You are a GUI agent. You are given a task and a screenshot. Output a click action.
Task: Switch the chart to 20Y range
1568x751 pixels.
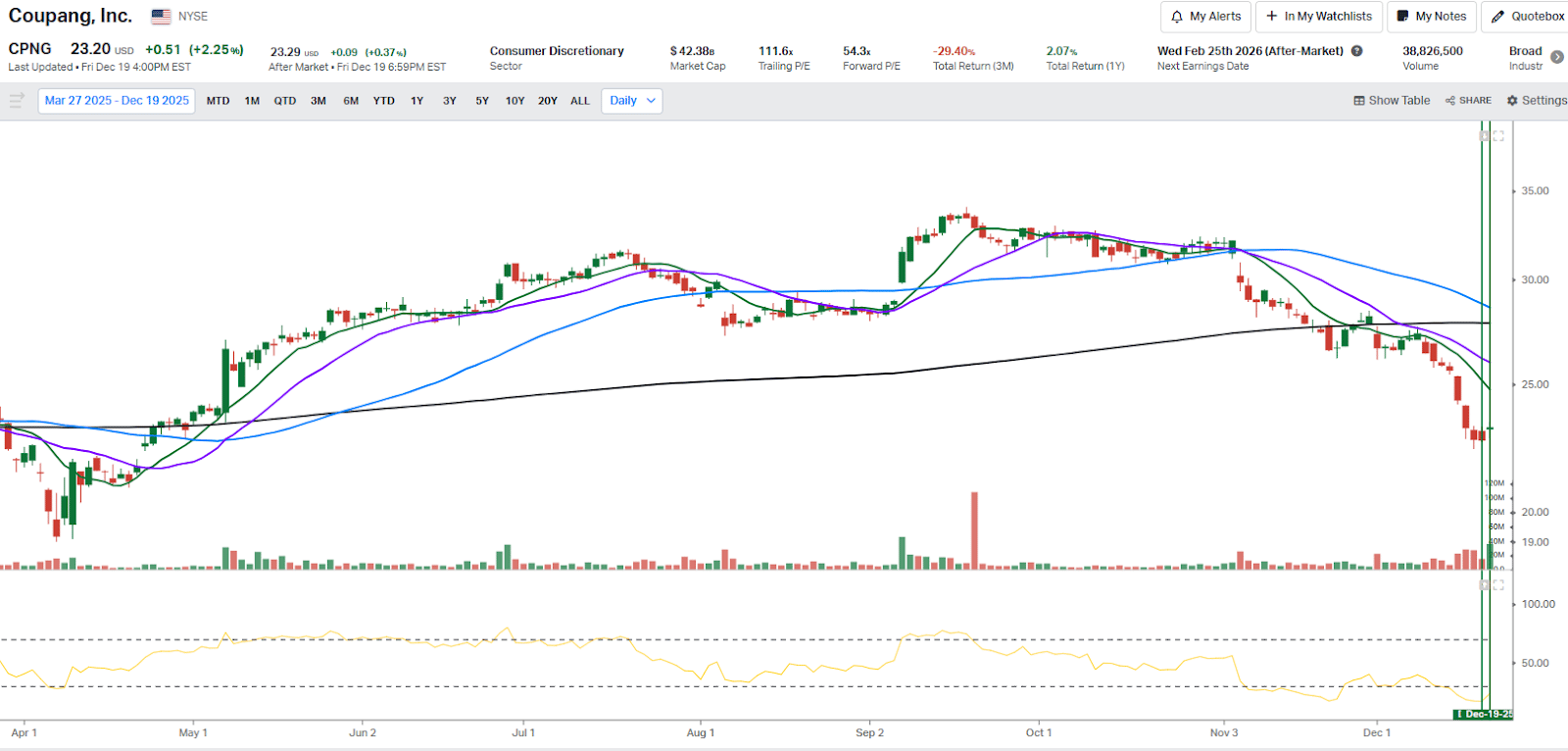tap(548, 101)
